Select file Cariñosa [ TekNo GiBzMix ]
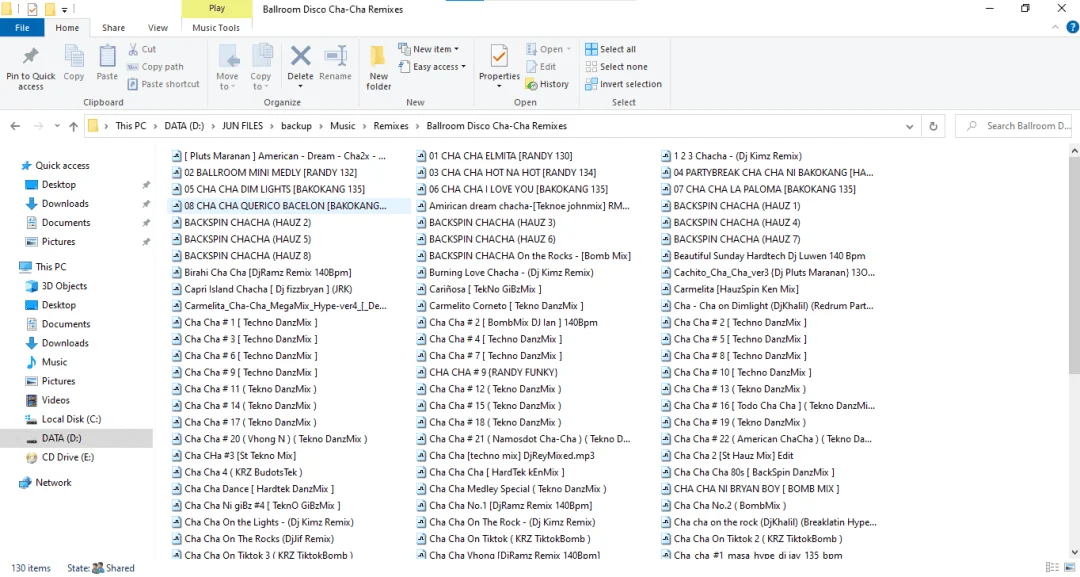 pyautogui.click(x=485, y=289)
